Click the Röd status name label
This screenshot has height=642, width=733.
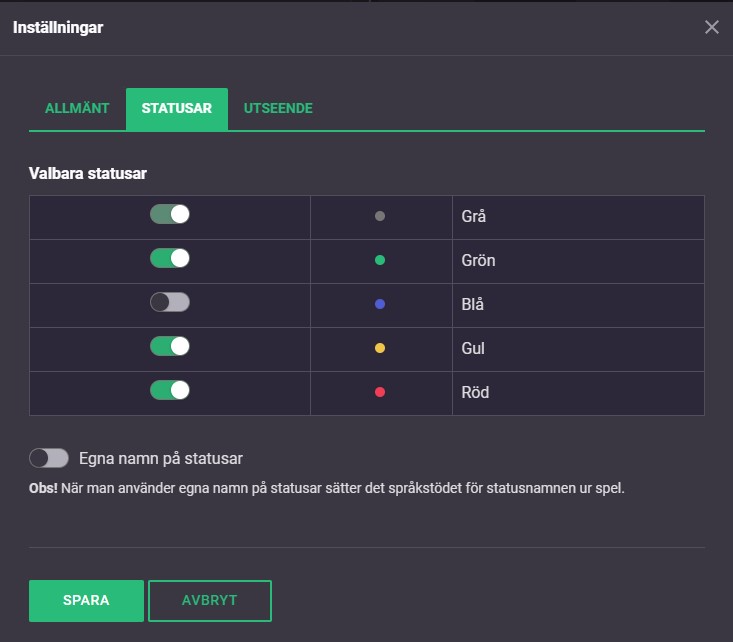[x=476, y=392]
